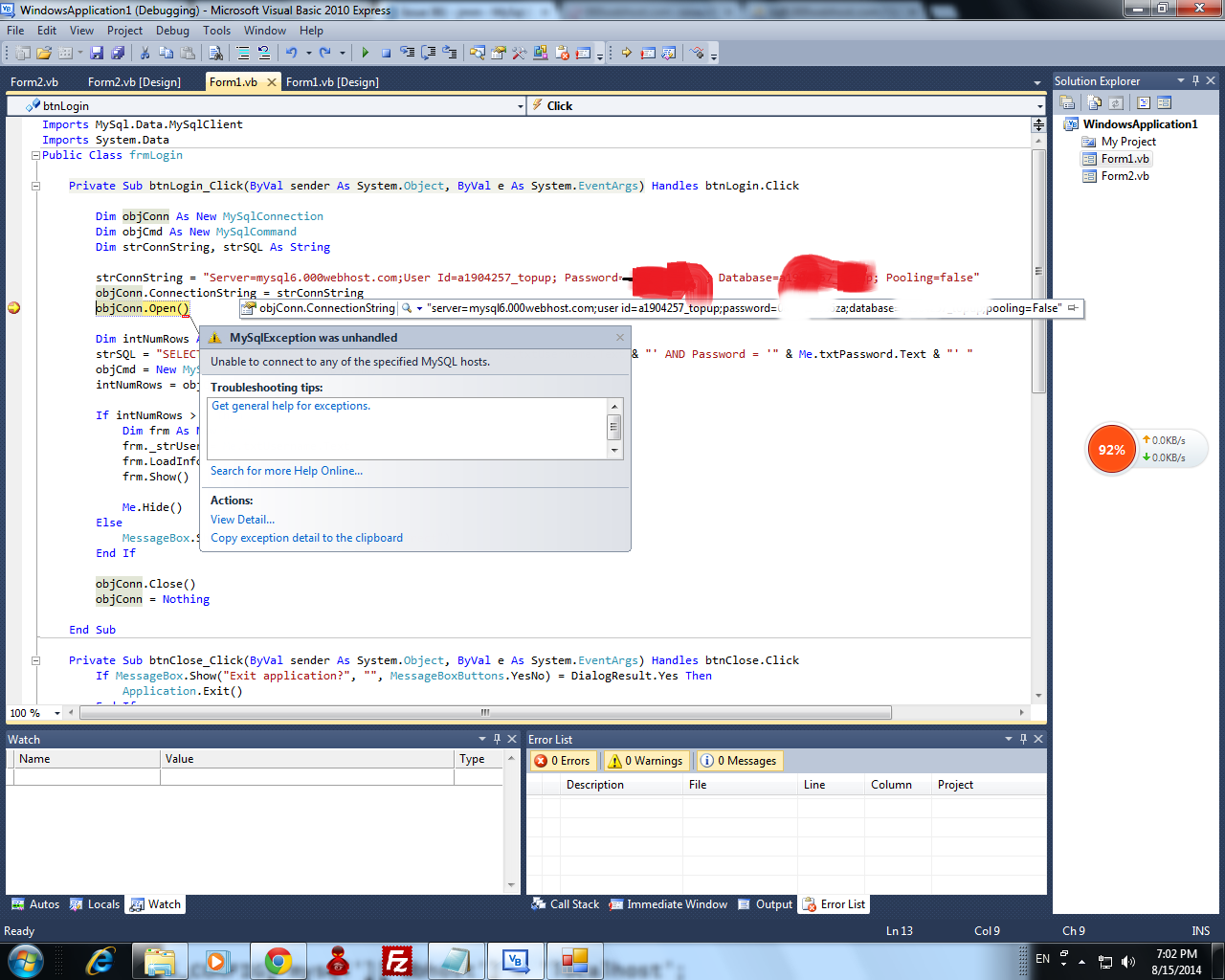
Task: Open Find in Files toolbar icon
Action: tap(215, 53)
